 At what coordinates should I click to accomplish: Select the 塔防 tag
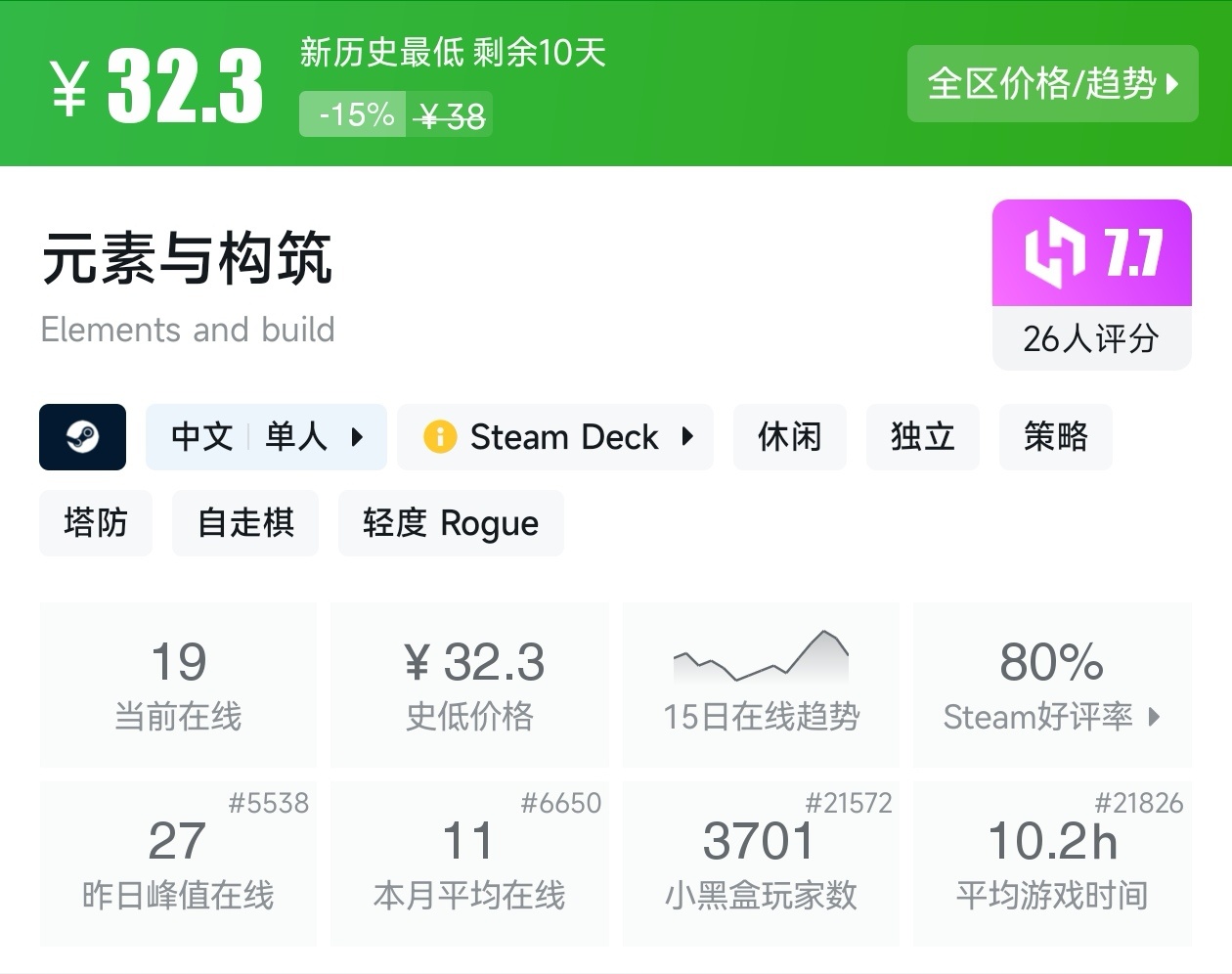95,522
